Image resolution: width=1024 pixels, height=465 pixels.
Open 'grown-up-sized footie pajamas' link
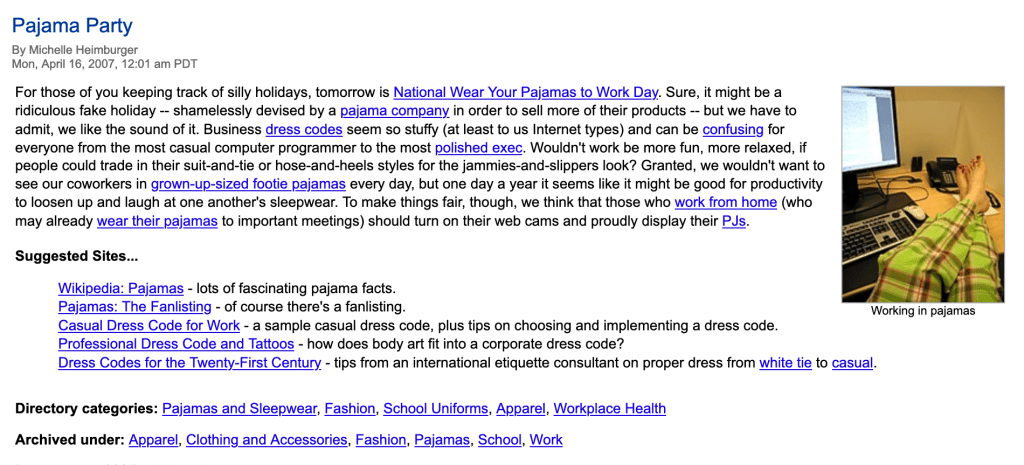(248, 184)
